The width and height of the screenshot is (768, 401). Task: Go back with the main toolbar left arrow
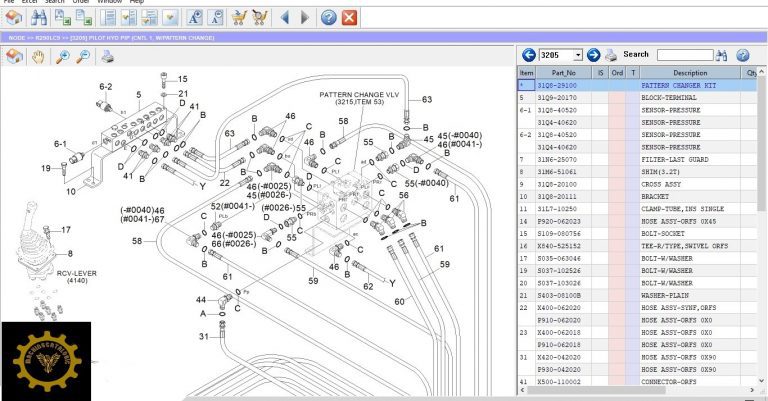[285, 17]
